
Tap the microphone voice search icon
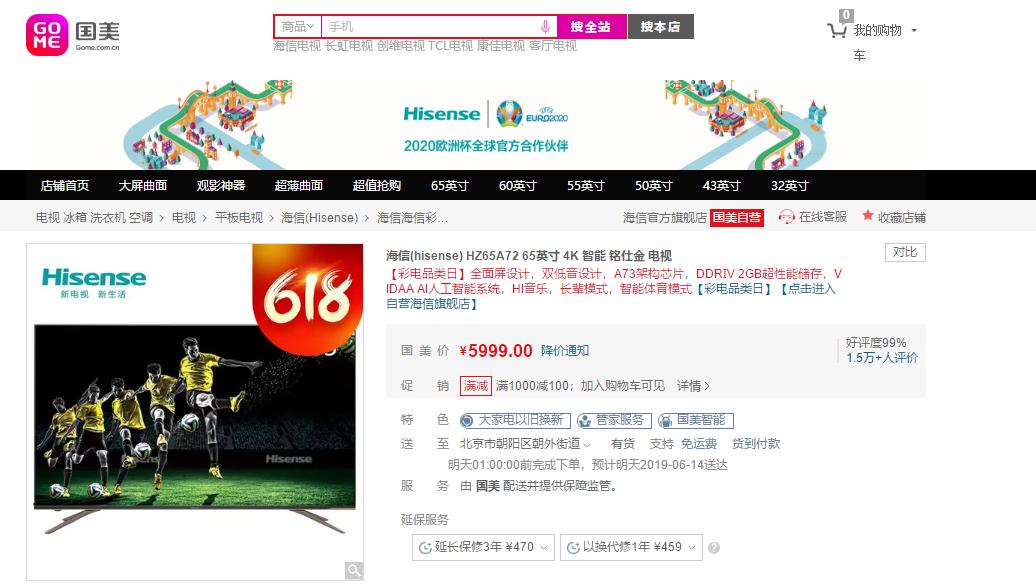click(x=545, y=27)
